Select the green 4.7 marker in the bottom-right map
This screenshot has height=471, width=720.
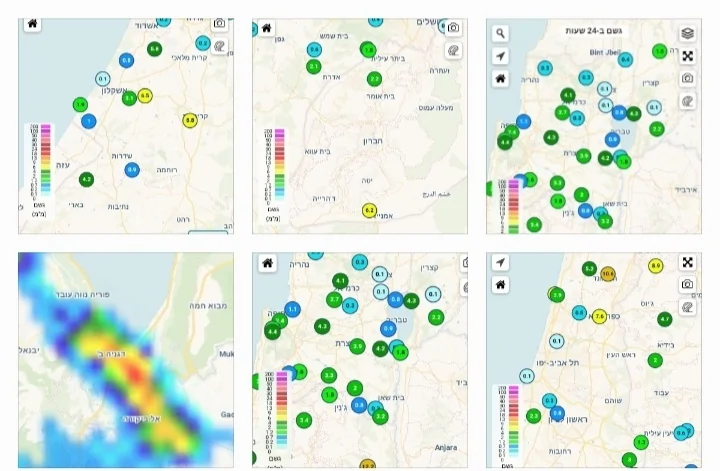tap(664, 319)
